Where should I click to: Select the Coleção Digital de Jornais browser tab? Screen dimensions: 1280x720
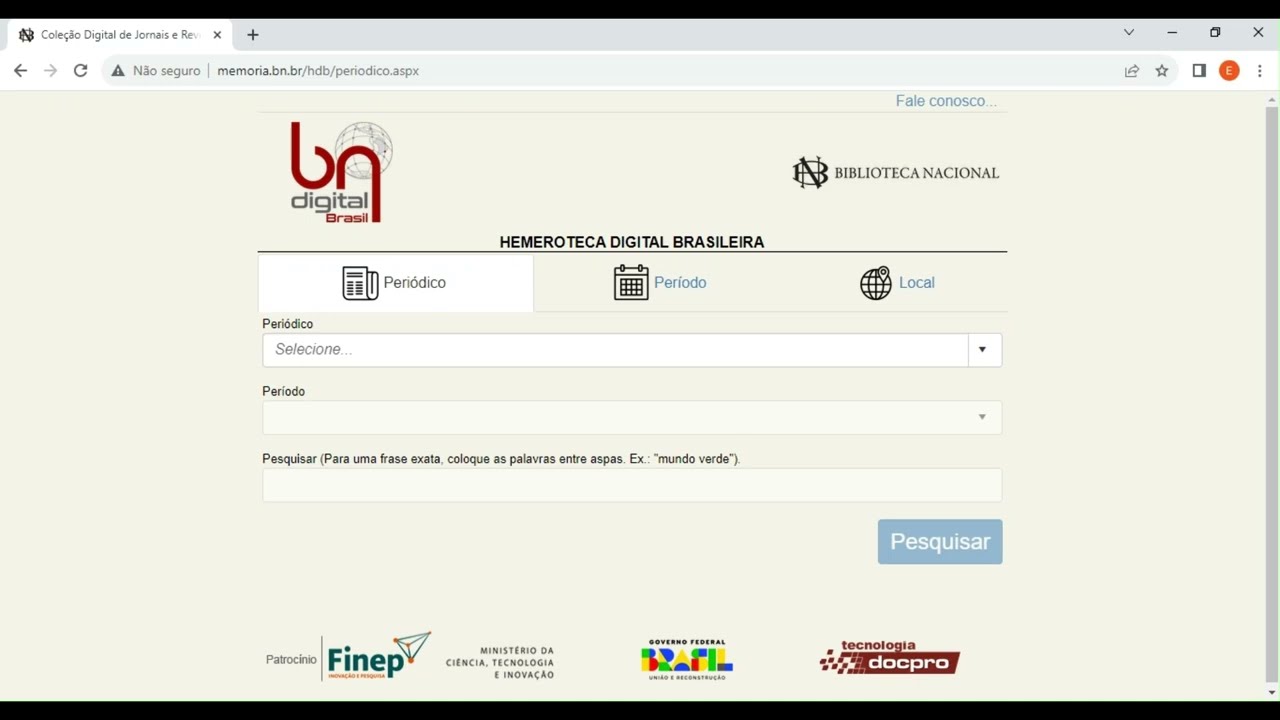(120, 35)
